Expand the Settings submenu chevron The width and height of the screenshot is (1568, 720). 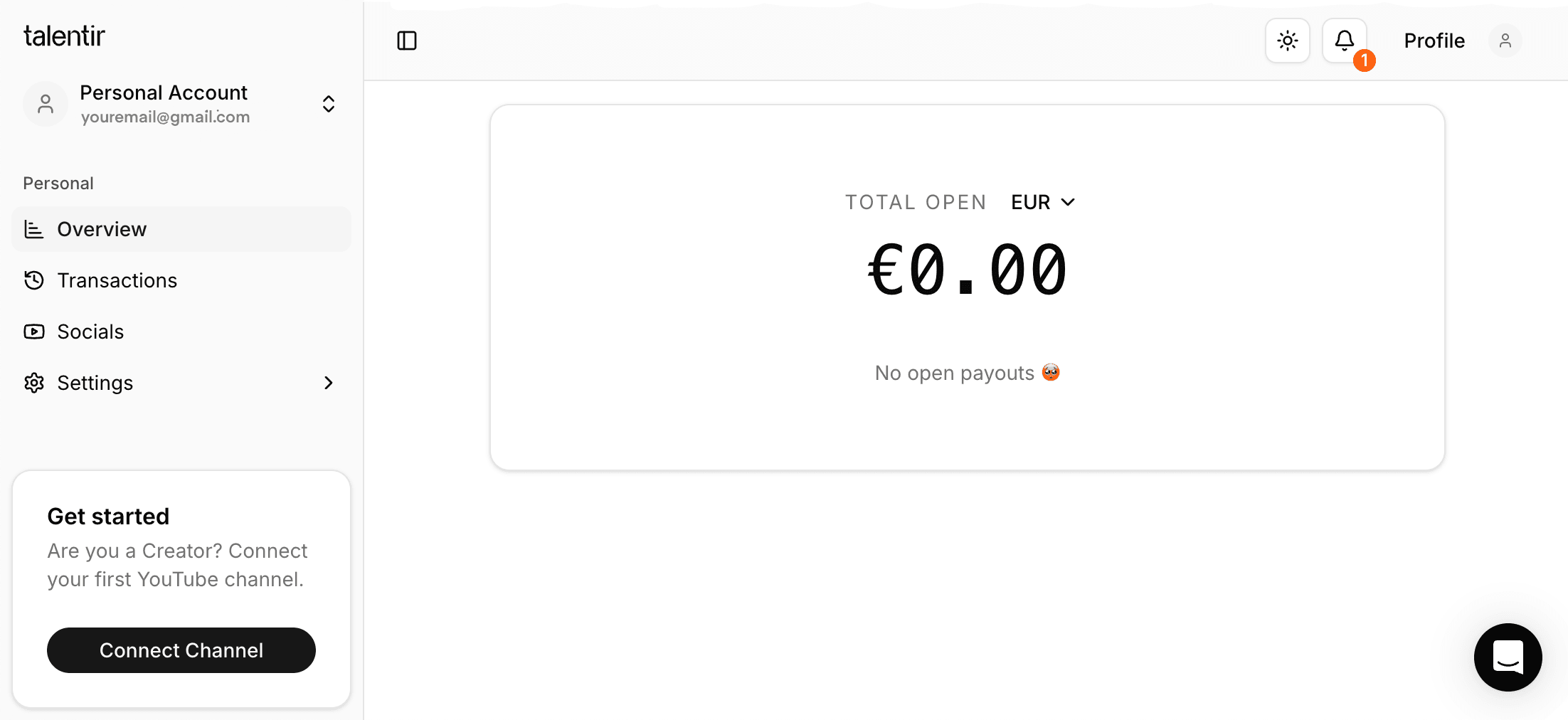click(x=328, y=383)
